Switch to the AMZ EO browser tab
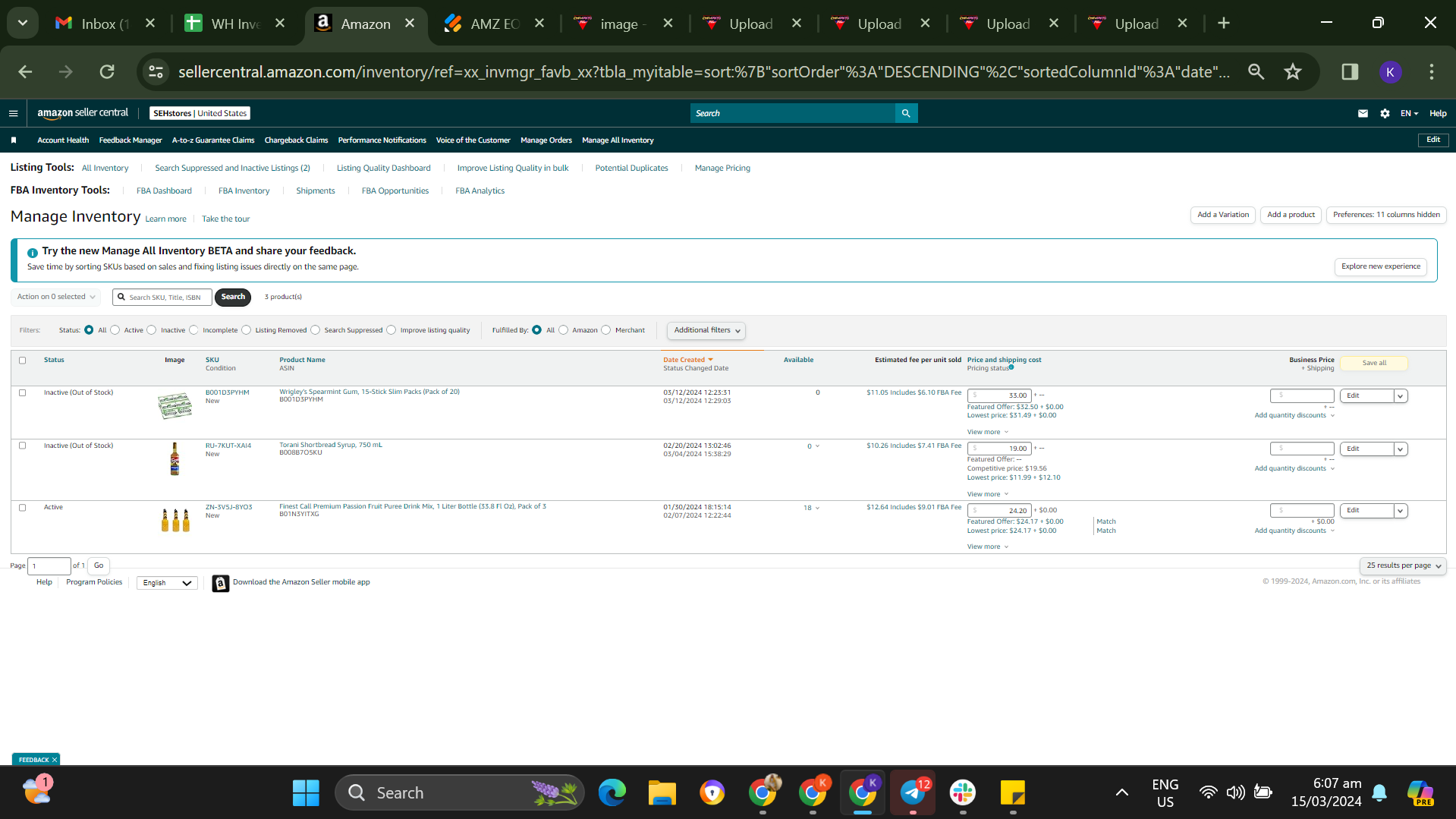The height and width of the screenshot is (819, 1456). pyautogui.click(x=494, y=24)
